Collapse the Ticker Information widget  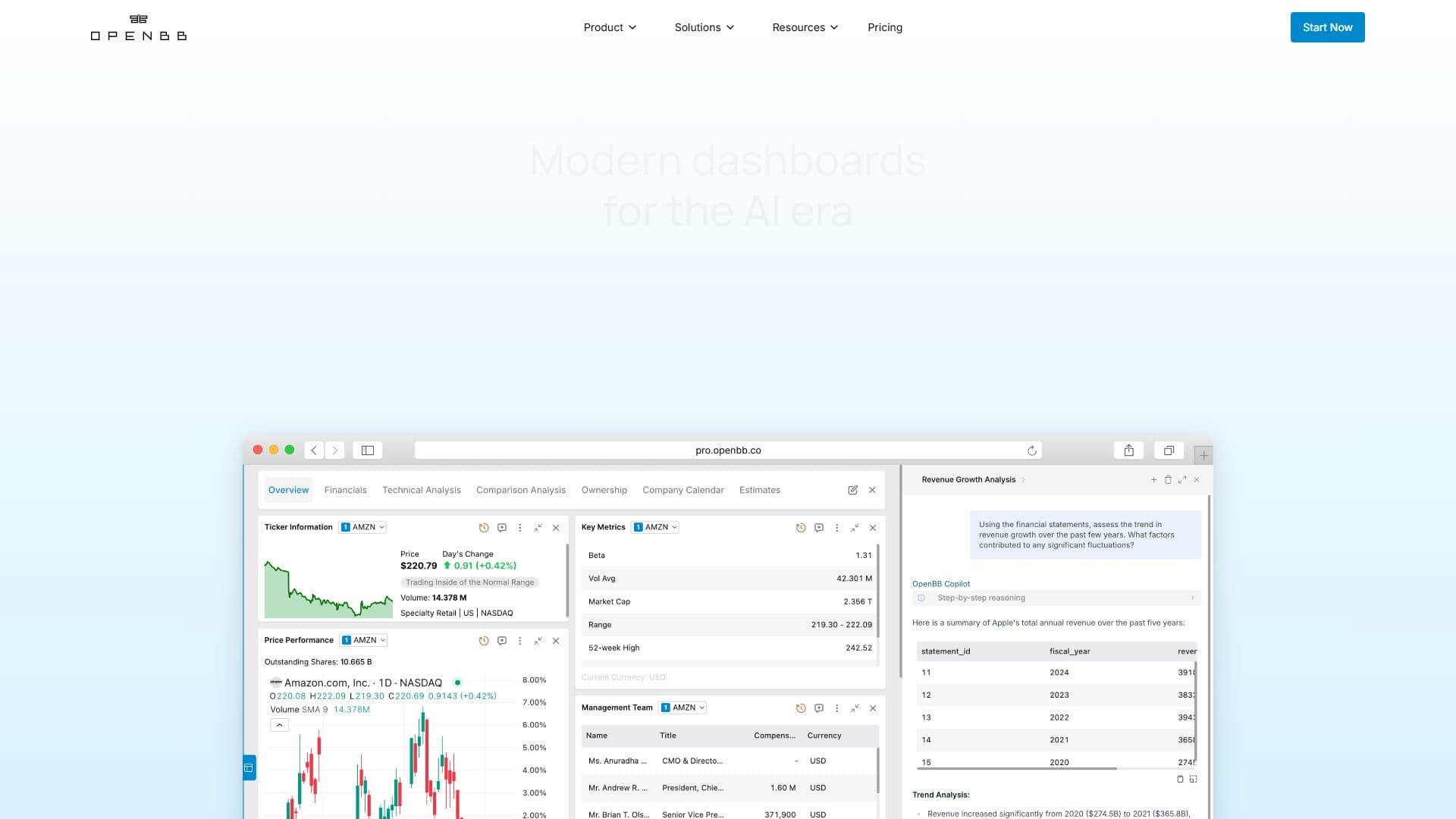(x=538, y=528)
